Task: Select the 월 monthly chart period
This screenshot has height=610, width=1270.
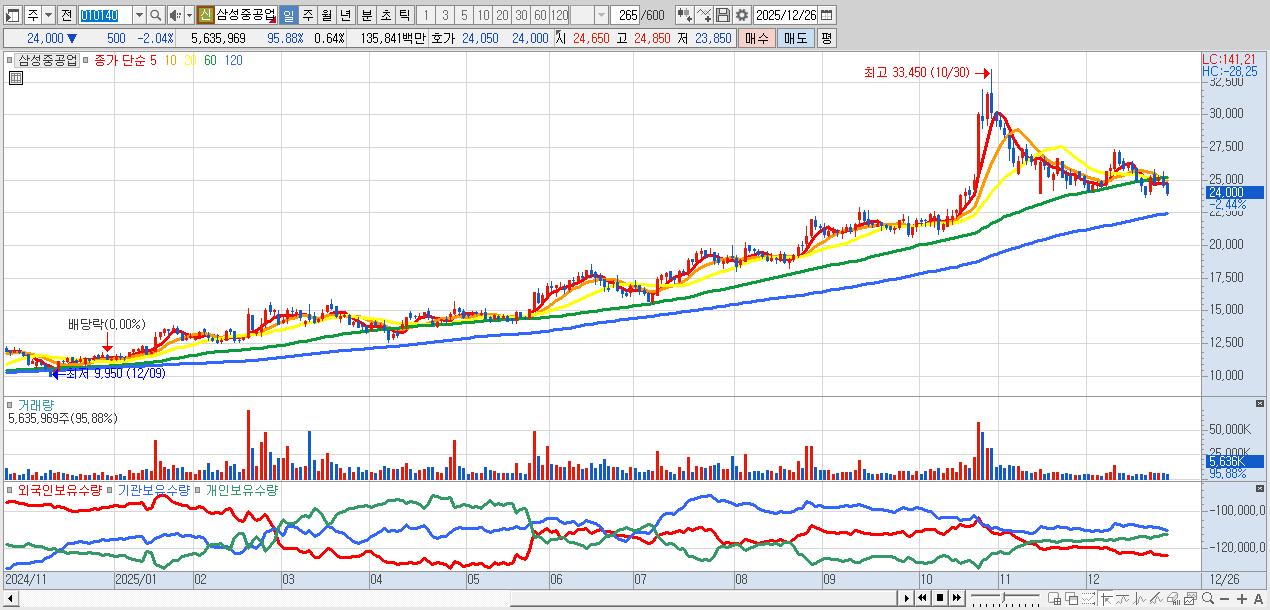Action: 326,15
